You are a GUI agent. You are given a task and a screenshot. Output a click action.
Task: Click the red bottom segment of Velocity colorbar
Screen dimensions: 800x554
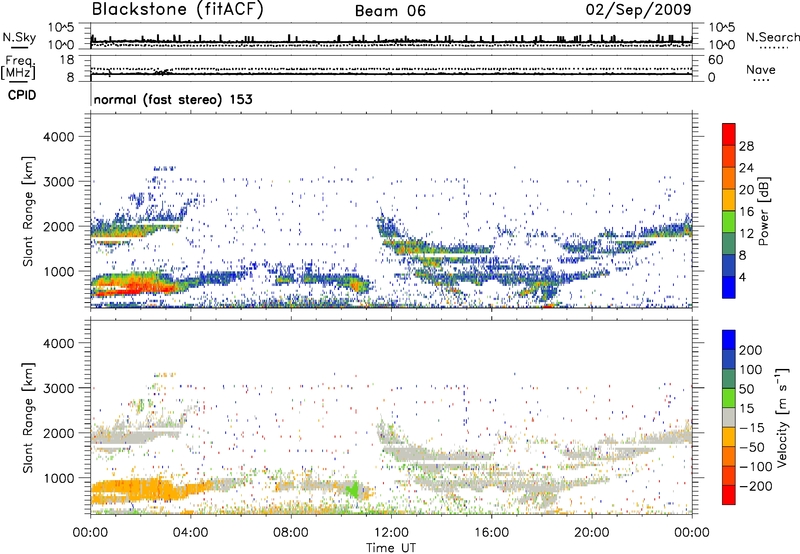[729, 495]
